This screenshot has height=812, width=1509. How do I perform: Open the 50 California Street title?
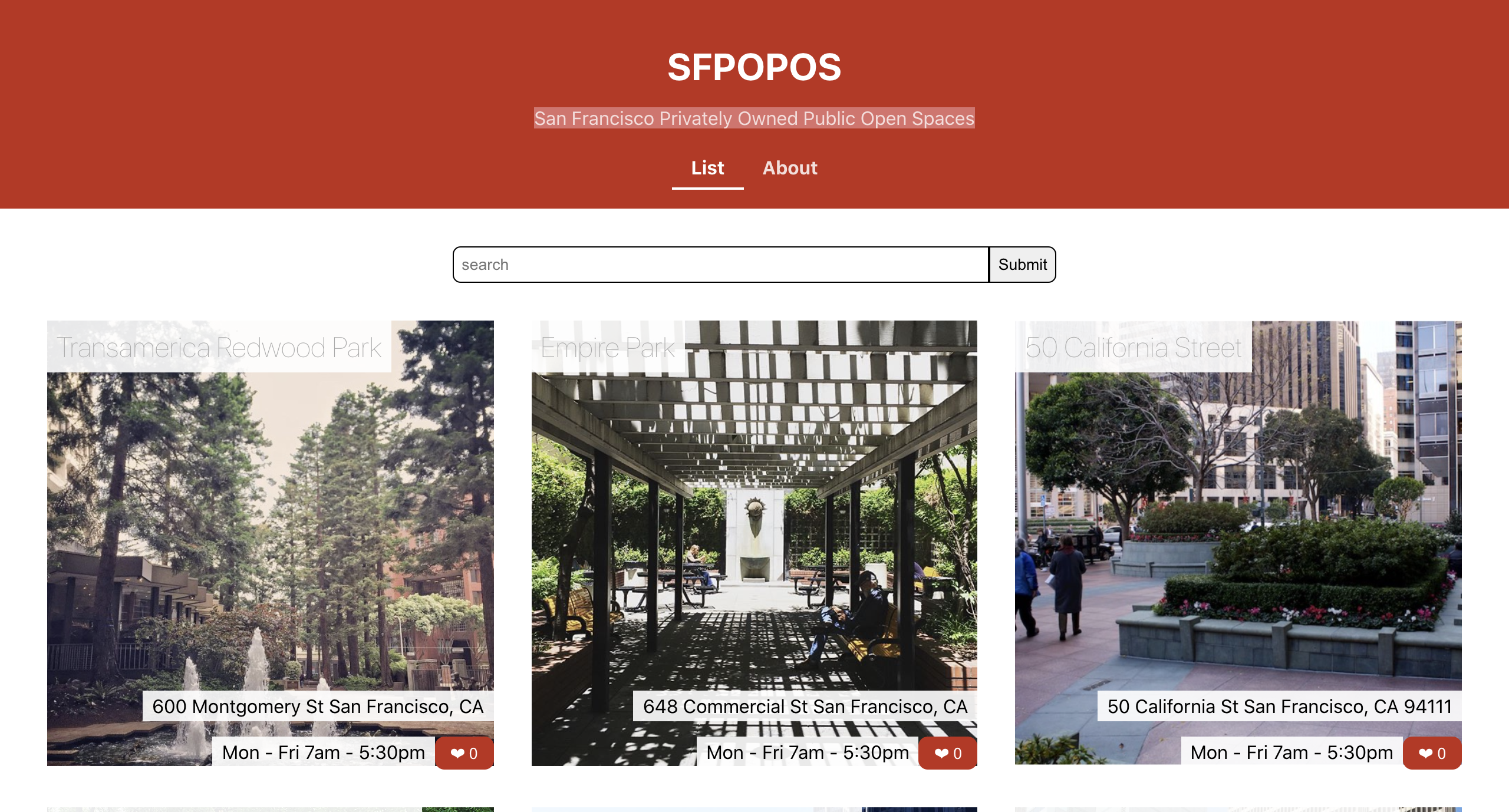1133,347
